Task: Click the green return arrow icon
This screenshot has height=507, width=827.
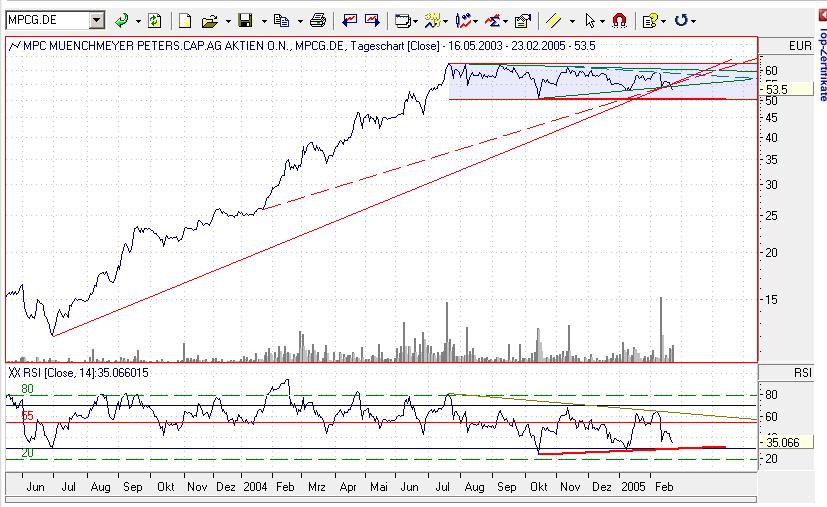Action: [x=122, y=21]
